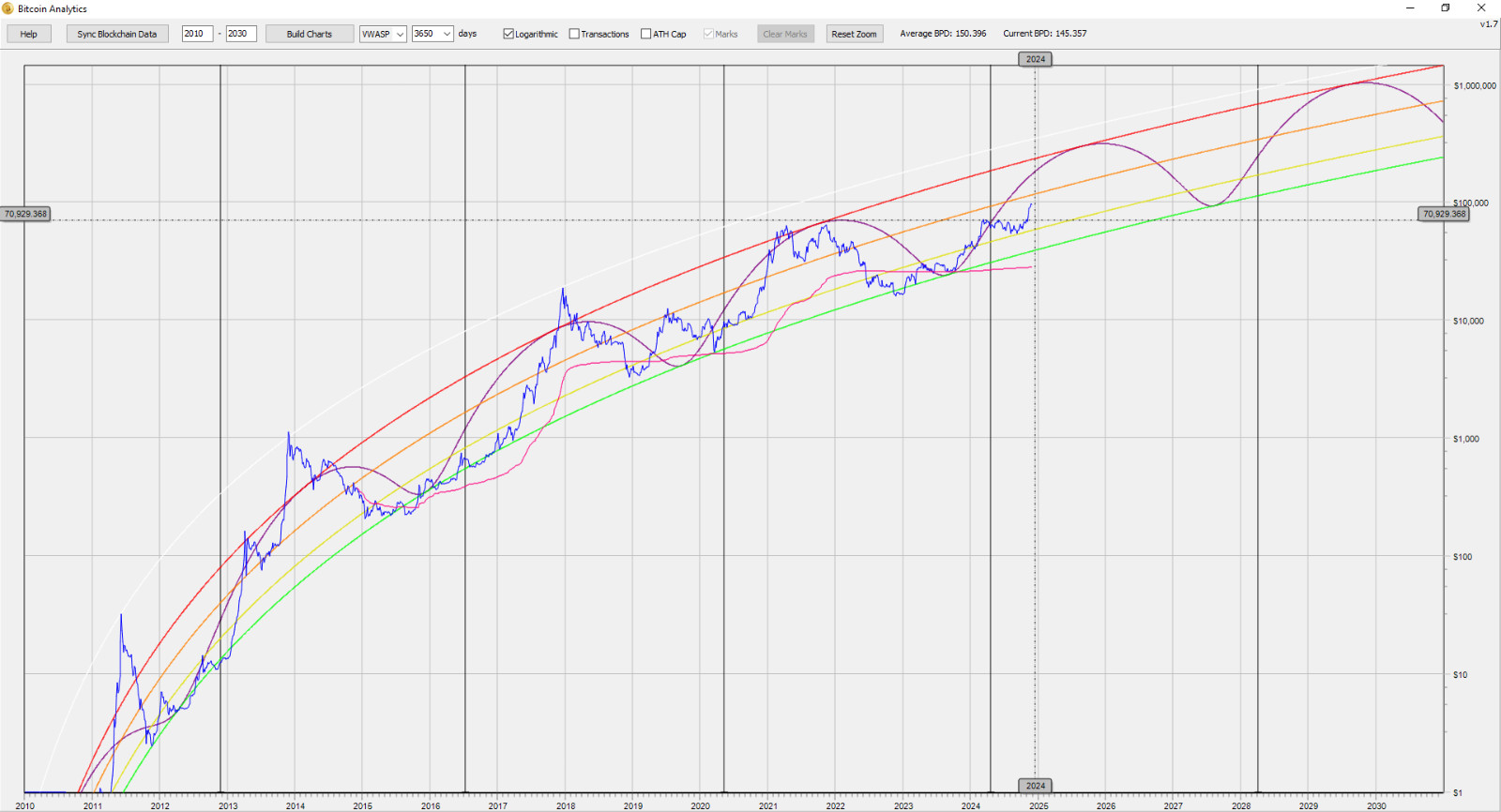Image resolution: width=1501 pixels, height=812 pixels.
Task: Edit the start year field 2010
Action: click(x=197, y=34)
